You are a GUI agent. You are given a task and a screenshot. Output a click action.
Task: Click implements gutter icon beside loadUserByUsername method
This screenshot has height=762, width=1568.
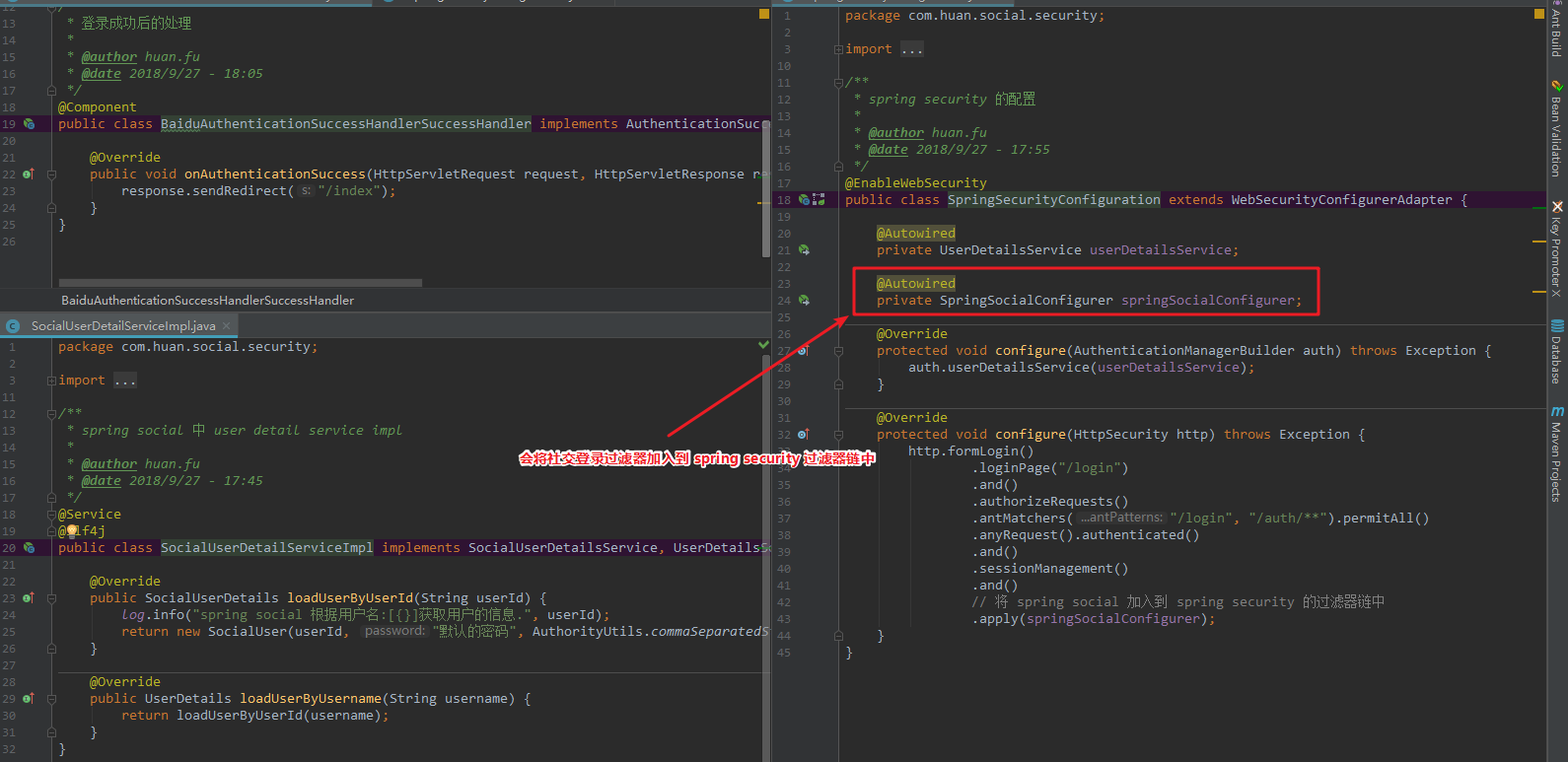pyautogui.click(x=29, y=699)
